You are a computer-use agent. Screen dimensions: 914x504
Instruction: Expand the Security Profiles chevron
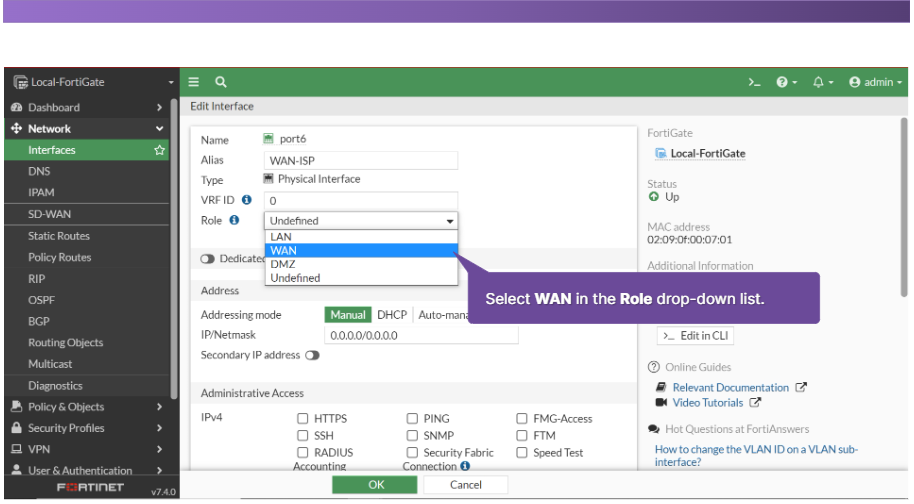pyautogui.click(x=159, y=428)
